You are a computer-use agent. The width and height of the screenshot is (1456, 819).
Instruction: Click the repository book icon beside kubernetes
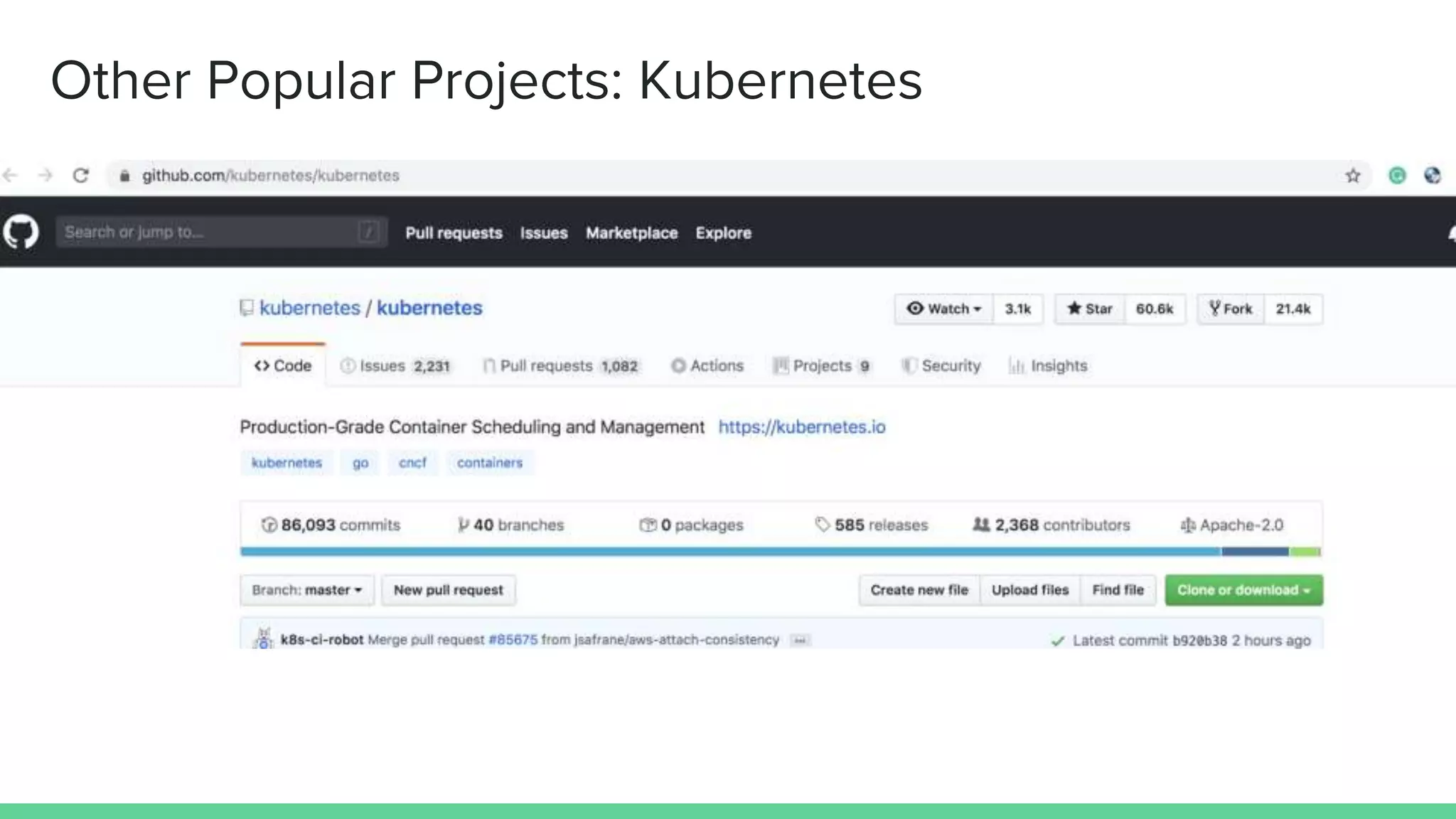point(246,308)
